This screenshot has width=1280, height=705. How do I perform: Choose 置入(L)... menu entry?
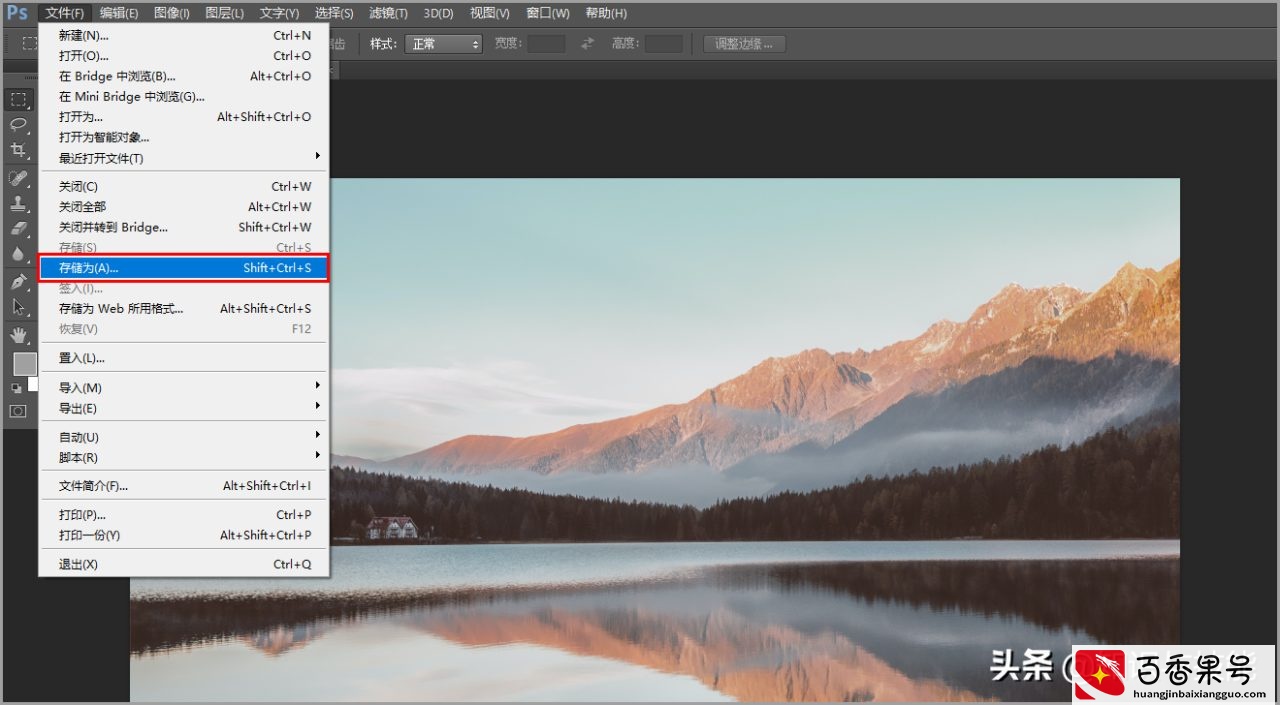coord(183,358)
